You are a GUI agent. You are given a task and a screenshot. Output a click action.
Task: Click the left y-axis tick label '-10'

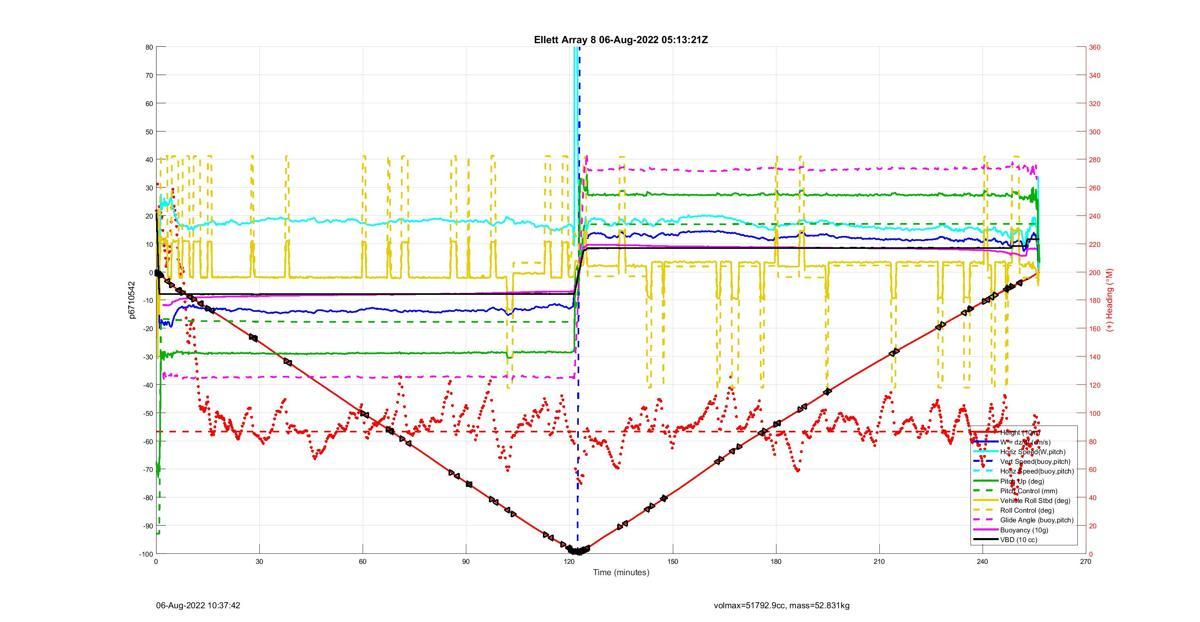click(147, 300)
